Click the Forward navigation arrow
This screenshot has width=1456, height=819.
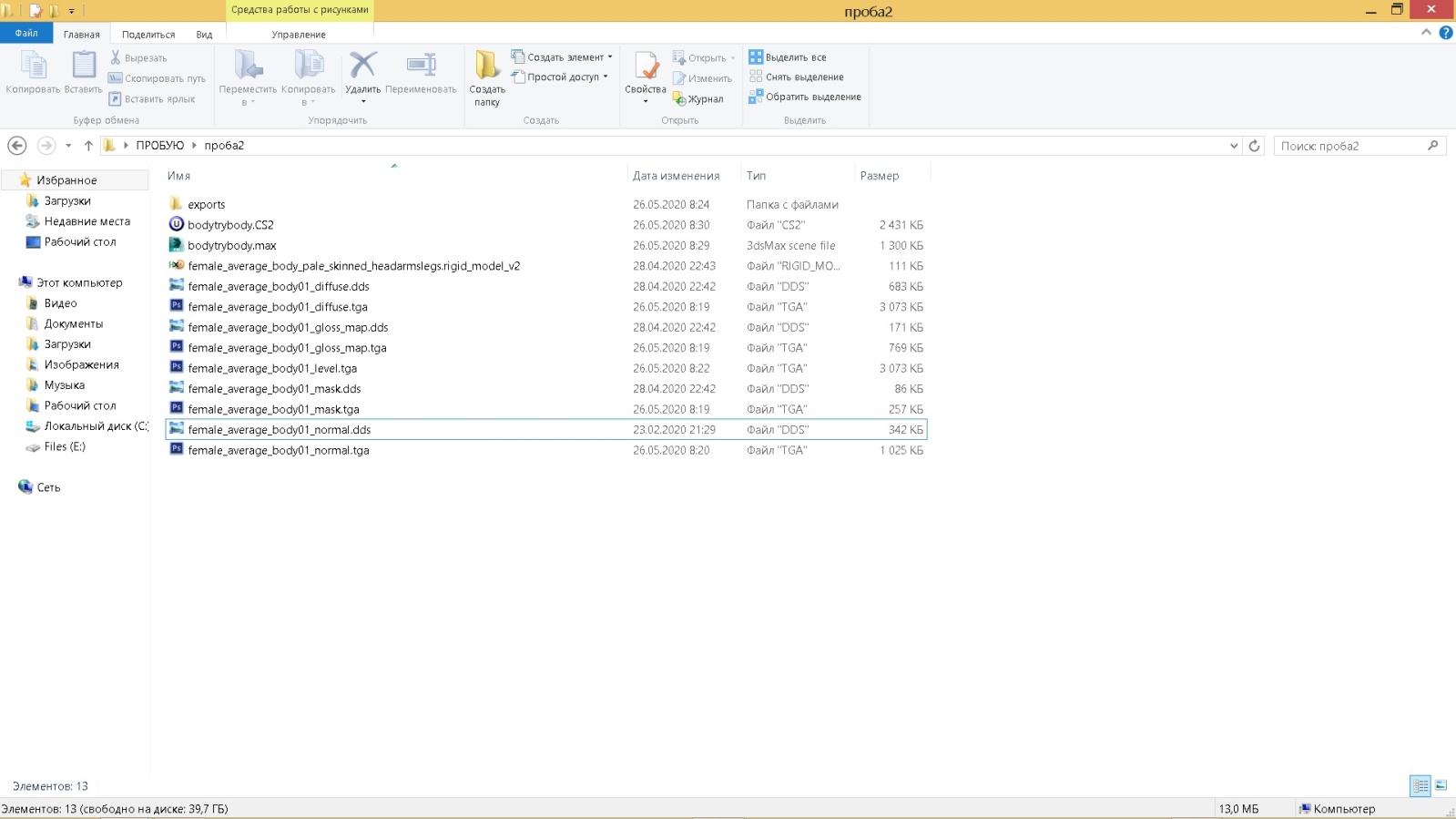(x=46, y=145)
